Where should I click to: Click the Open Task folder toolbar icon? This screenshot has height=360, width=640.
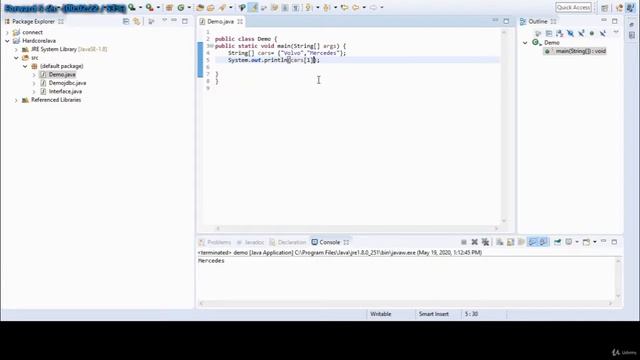pos(211,7)
